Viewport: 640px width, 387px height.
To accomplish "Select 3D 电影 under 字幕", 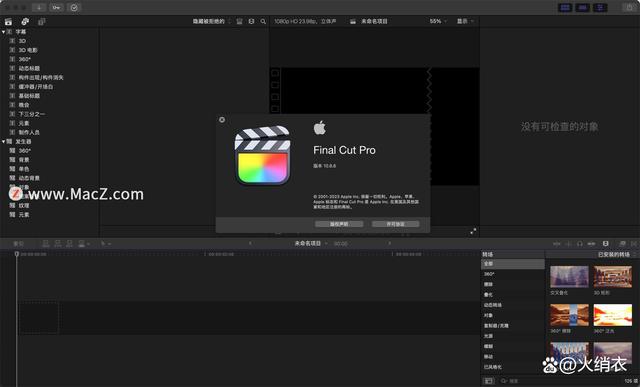I will (28, 50).
